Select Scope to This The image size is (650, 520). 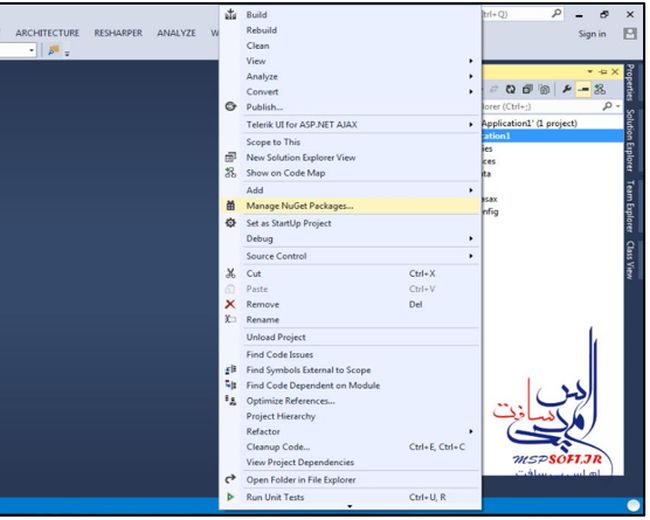pyautogui.click(x=273, y=142)
